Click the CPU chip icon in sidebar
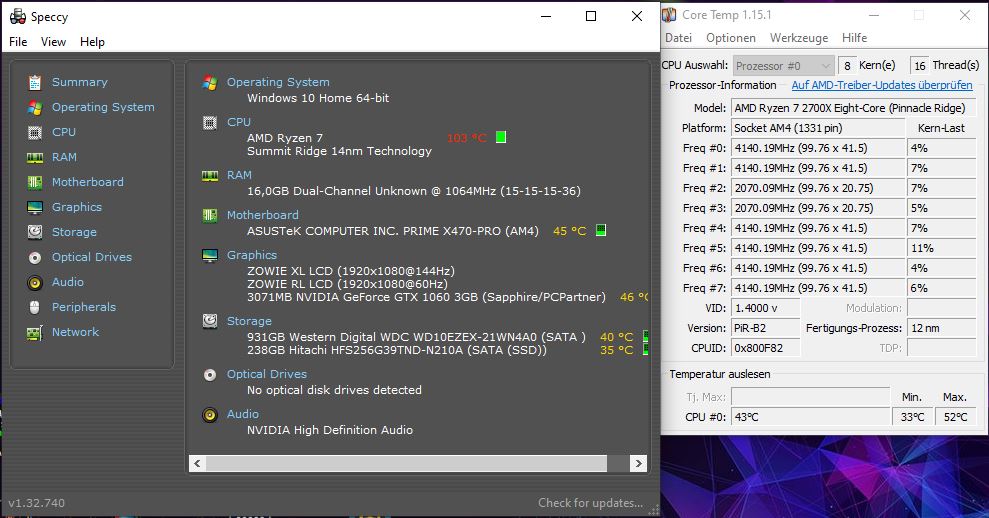Image resolution: width=989 pixels, height=518 pixels. [35, 132]
